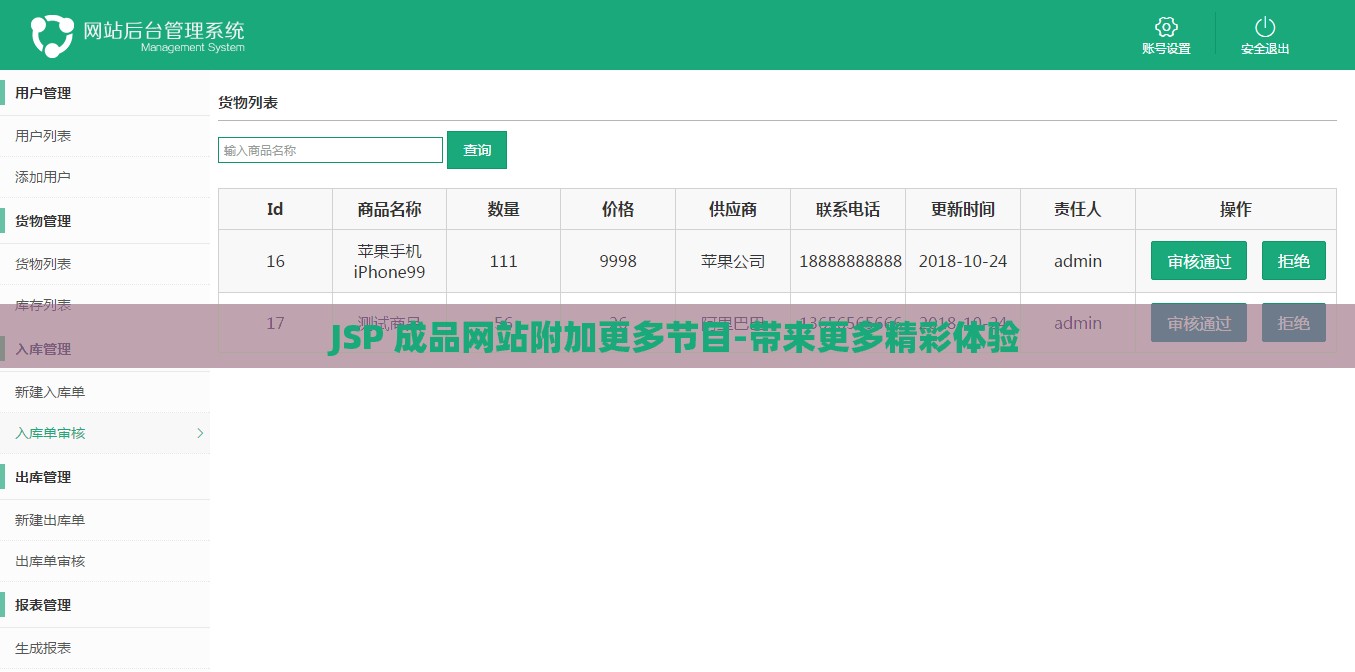This screenshot has width=1355, height=672.
Task: Click the 输入商品名称 search field
Action: [330, 149]
